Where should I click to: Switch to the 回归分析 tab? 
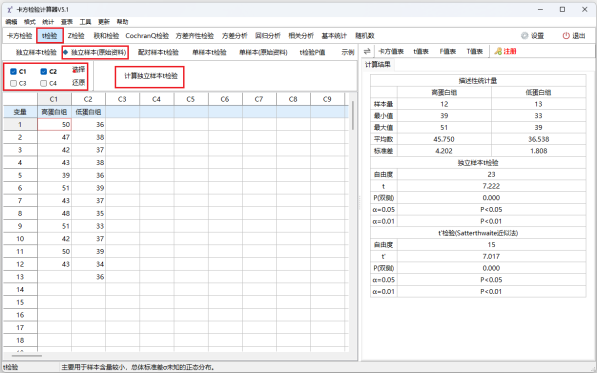click(268, 36)
